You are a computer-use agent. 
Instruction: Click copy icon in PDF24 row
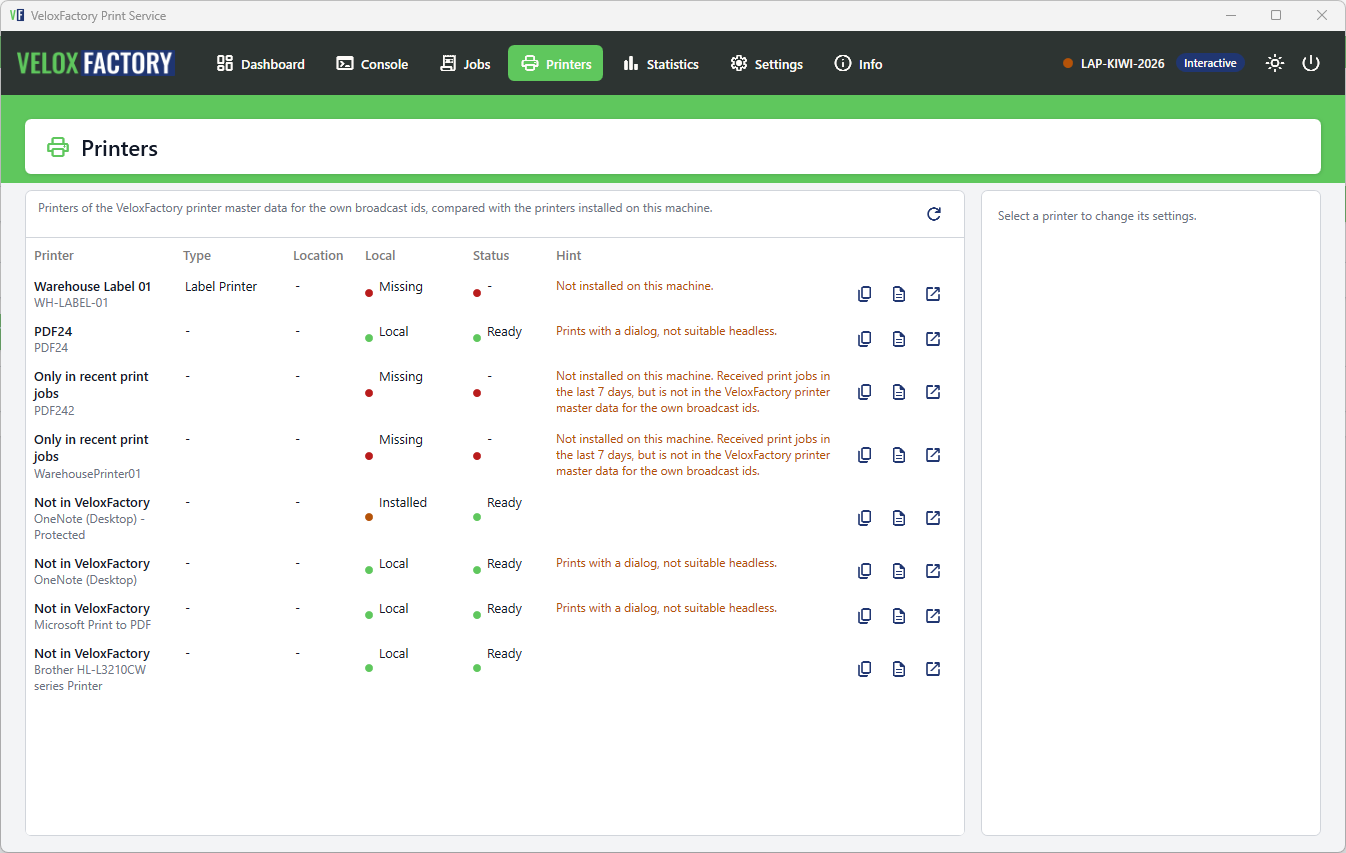click(865, 339)
